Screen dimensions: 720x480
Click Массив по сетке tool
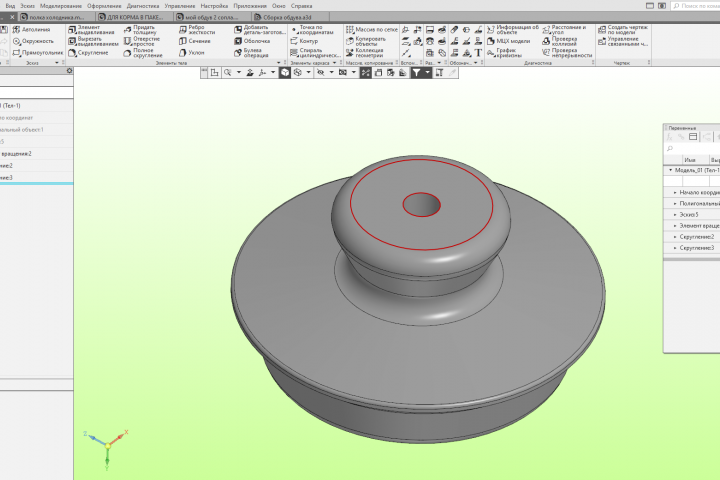[371, 29]
